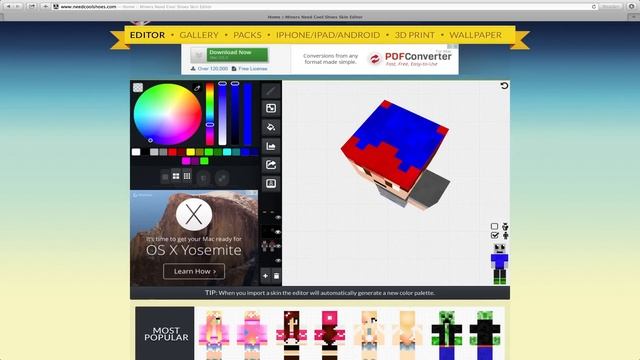This screenshot has width=640, height=360.
Task: Adjust the black-to-blue brightness slider
Action: pyautogui.click(x=235, y=114)
